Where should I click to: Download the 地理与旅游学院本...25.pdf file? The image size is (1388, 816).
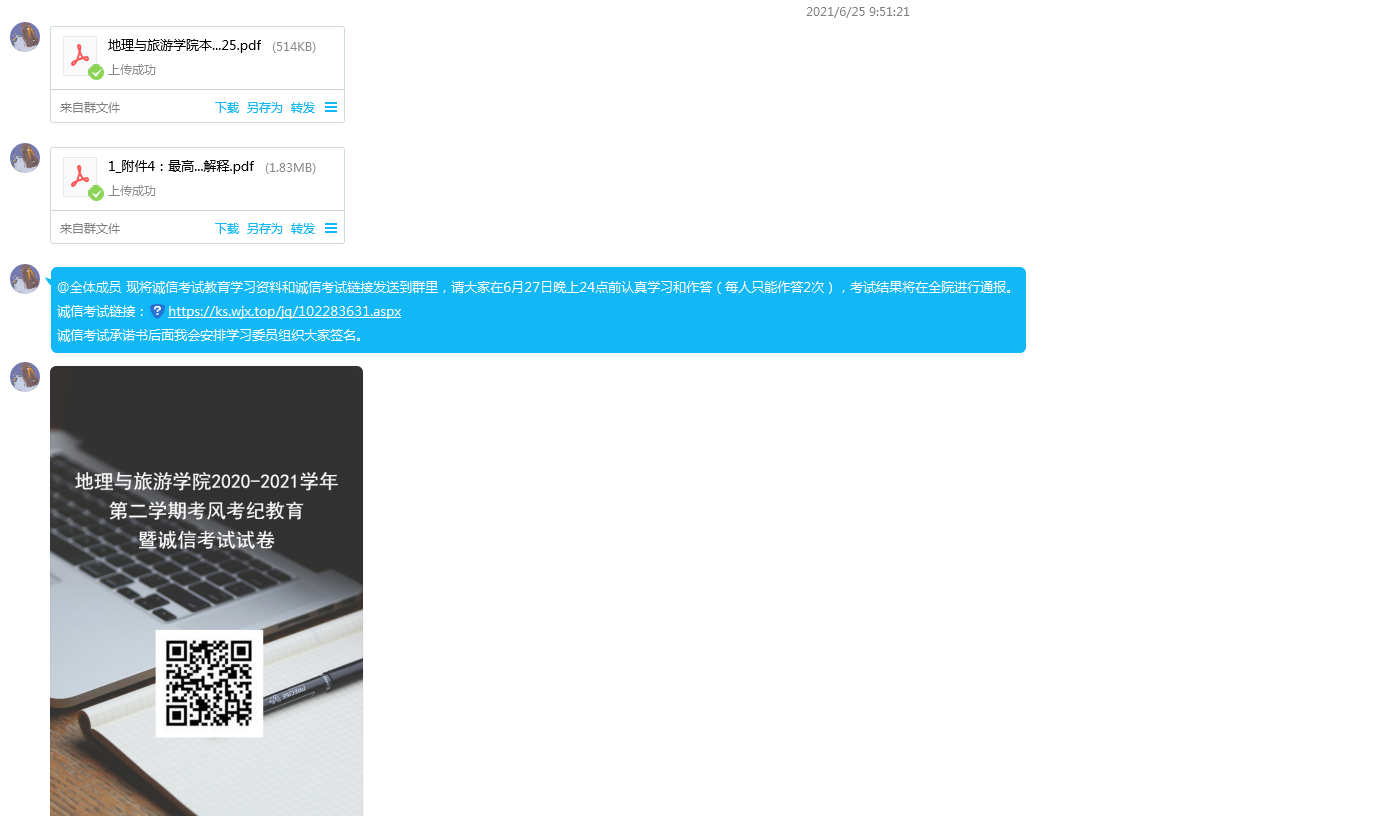(x=227, y=108)
